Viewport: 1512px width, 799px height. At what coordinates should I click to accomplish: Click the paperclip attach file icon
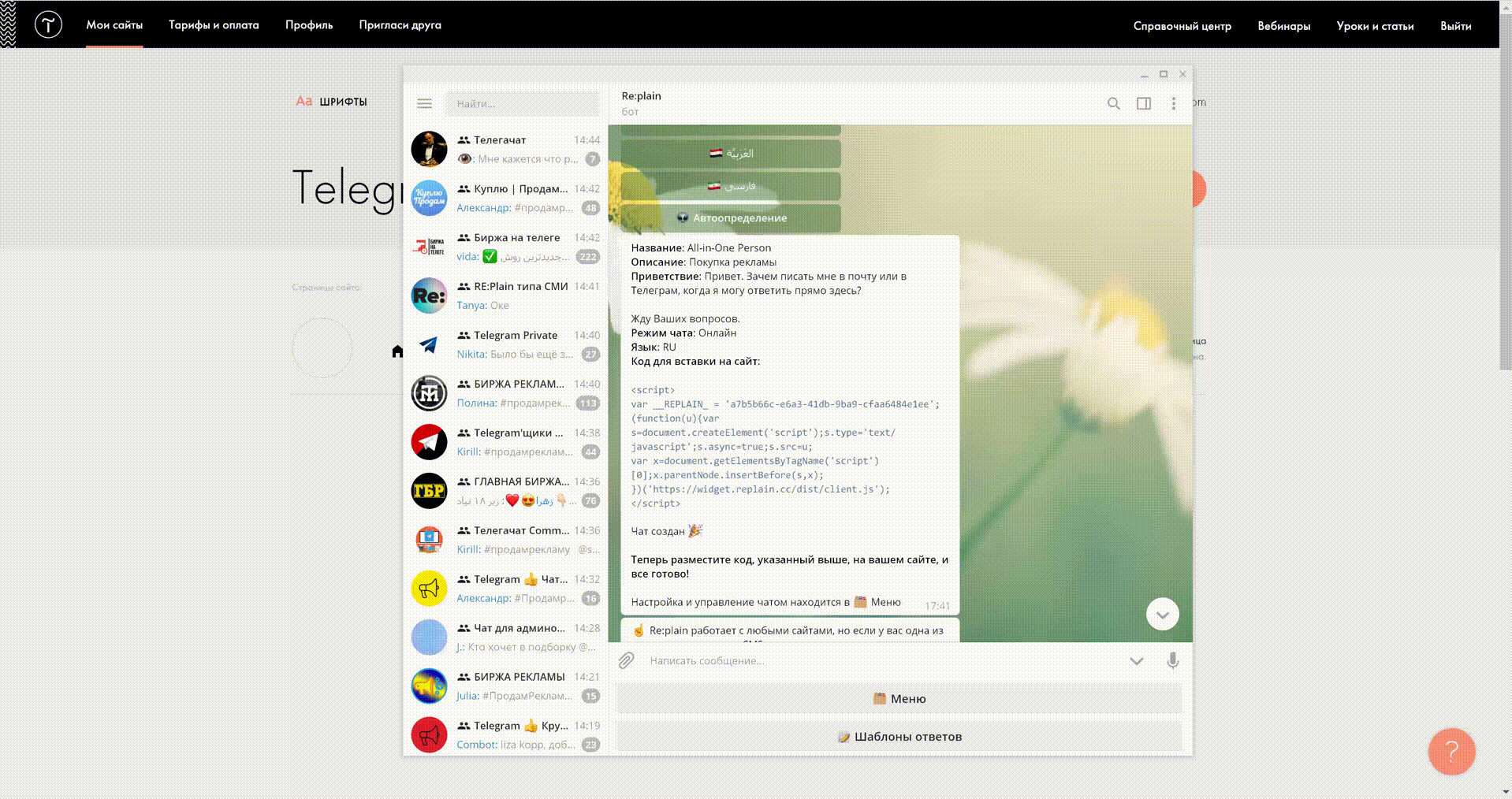pos(627,660)
